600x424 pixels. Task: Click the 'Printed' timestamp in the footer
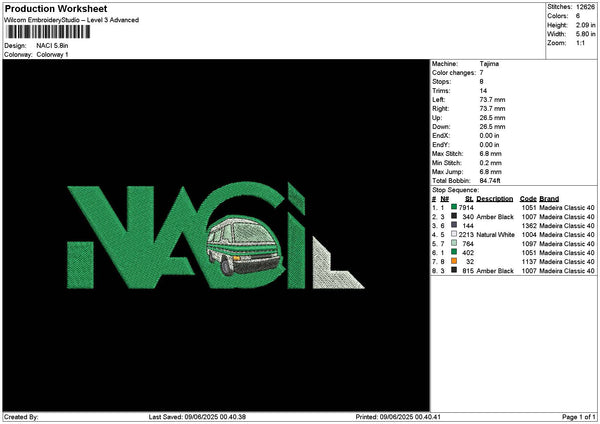(x=398, y=417)
